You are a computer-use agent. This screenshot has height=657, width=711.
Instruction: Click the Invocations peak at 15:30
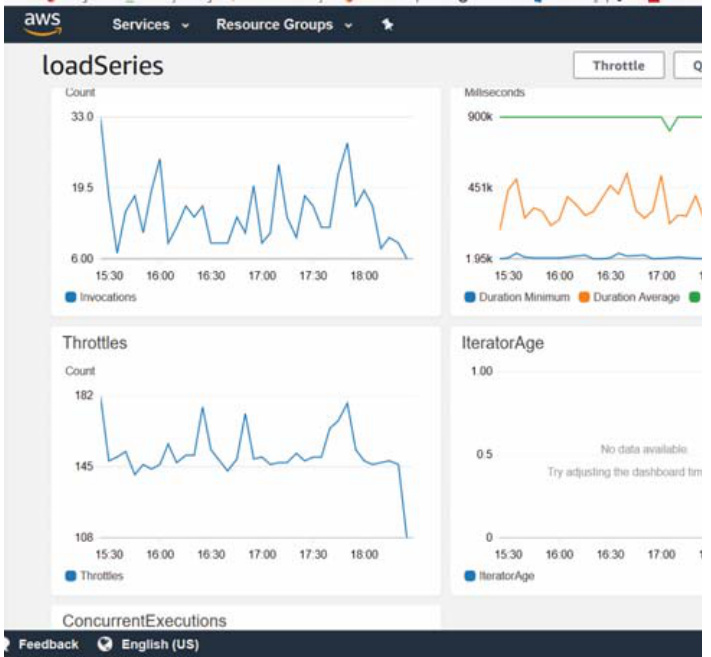(101, 119)
